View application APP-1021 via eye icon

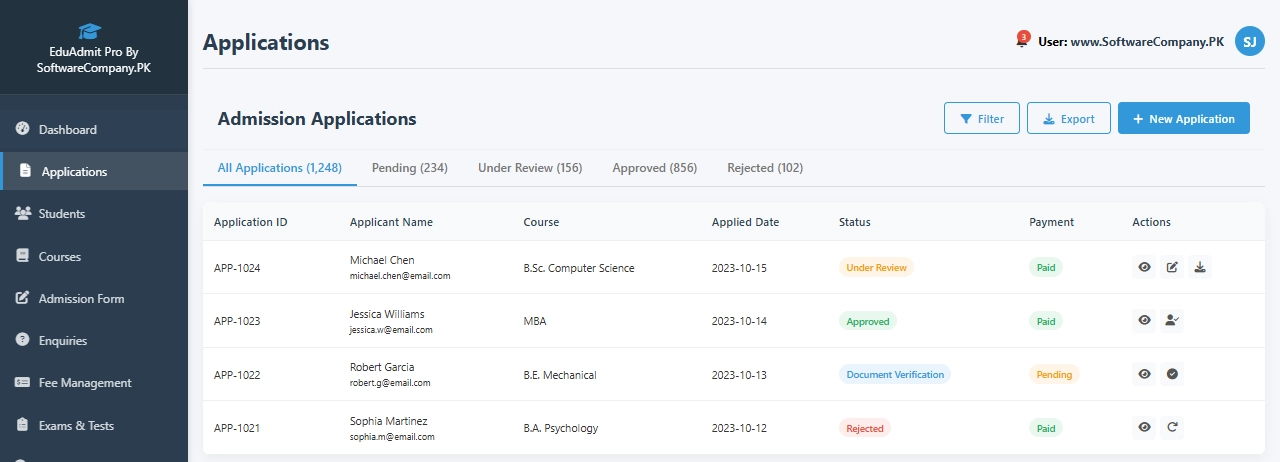pyautogui.click(x=1145, y=427)
